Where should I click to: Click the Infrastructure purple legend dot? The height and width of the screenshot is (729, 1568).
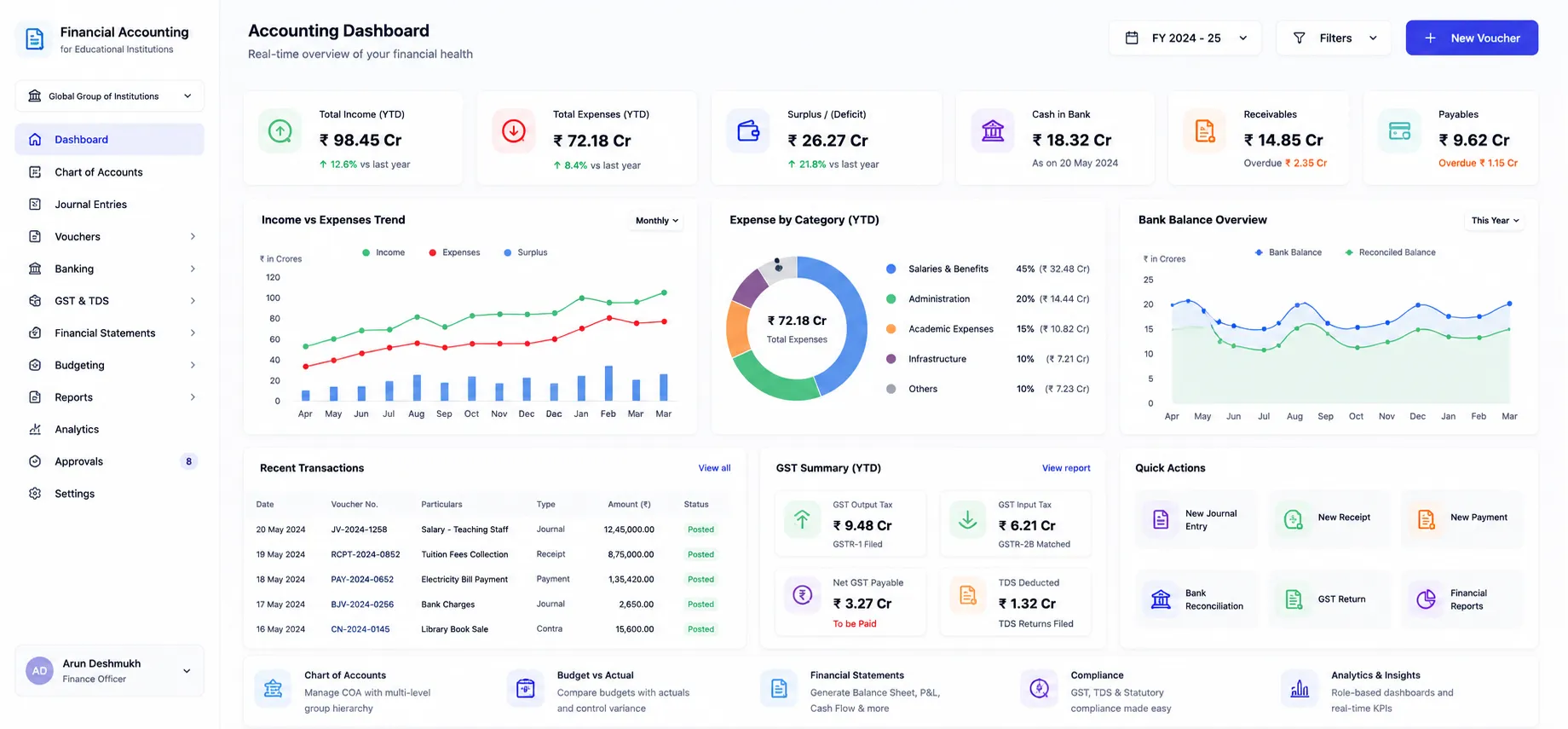(x=891, y=359)
